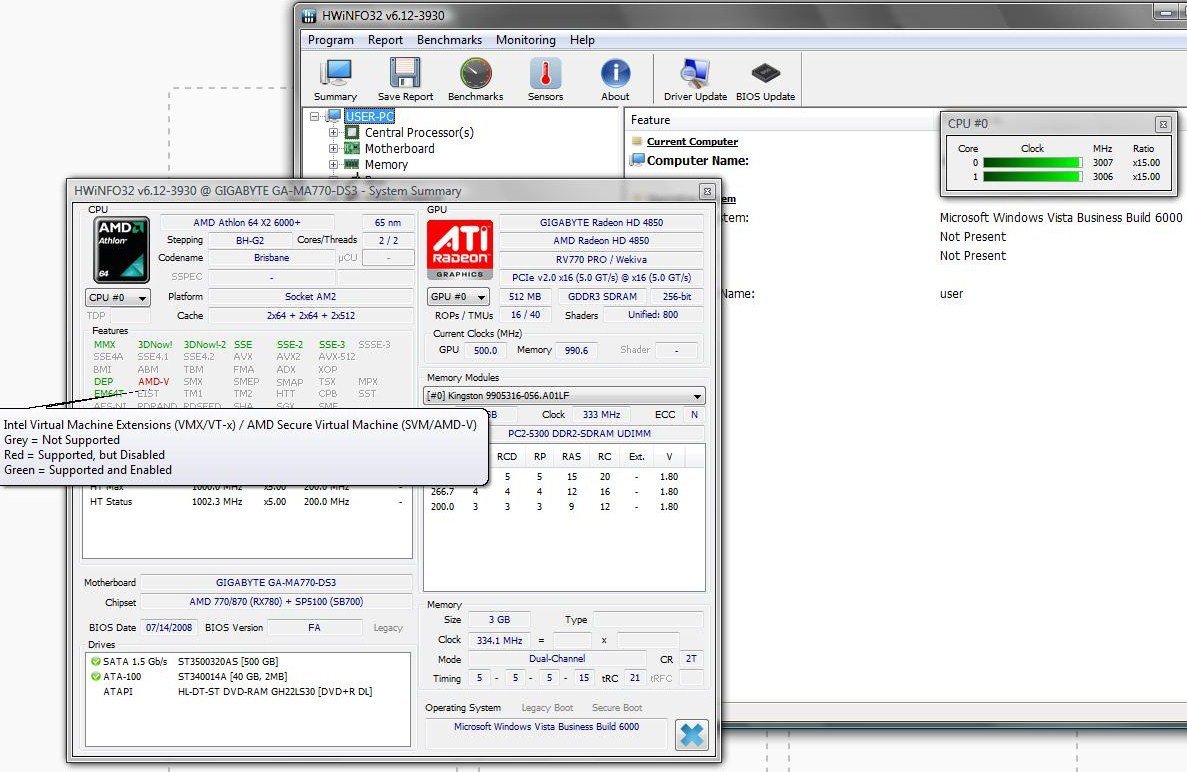1187x772 pixels.
Task: Click the ATI Radeon Graphics logo
Action: 460,250
